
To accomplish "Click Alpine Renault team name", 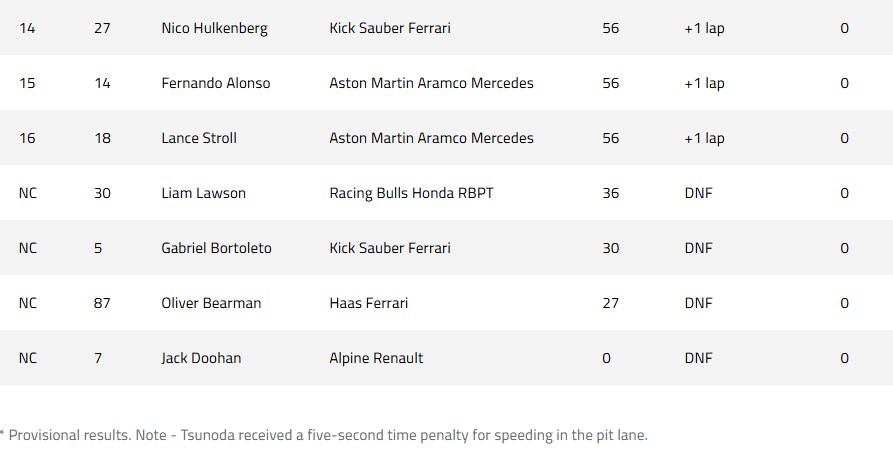I will (x=376, y=358).
